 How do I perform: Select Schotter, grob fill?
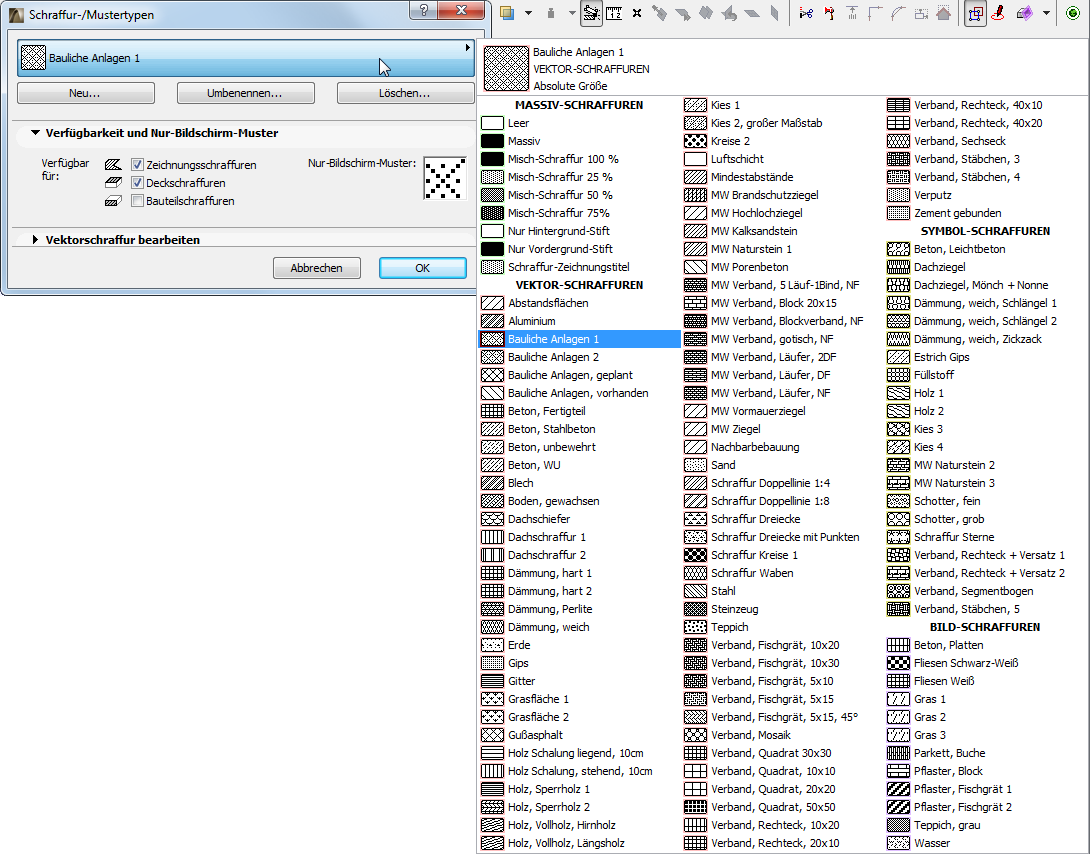pyautogui.click(x=985, y=519)
